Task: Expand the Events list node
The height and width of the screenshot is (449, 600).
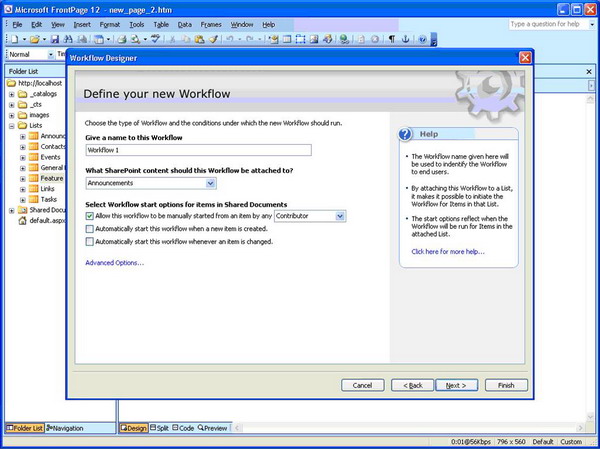Action: click(23, 158)
